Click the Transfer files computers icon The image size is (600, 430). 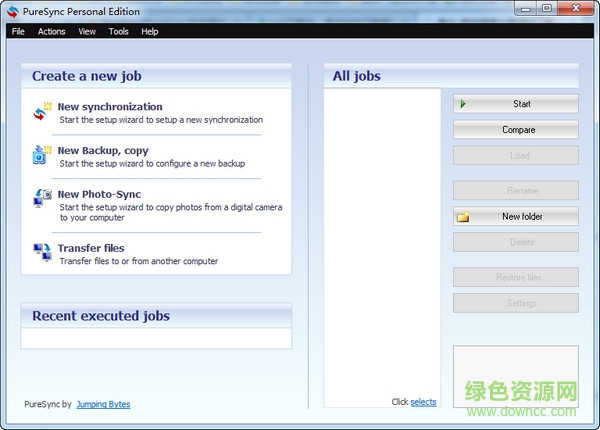tap(42, 252)
